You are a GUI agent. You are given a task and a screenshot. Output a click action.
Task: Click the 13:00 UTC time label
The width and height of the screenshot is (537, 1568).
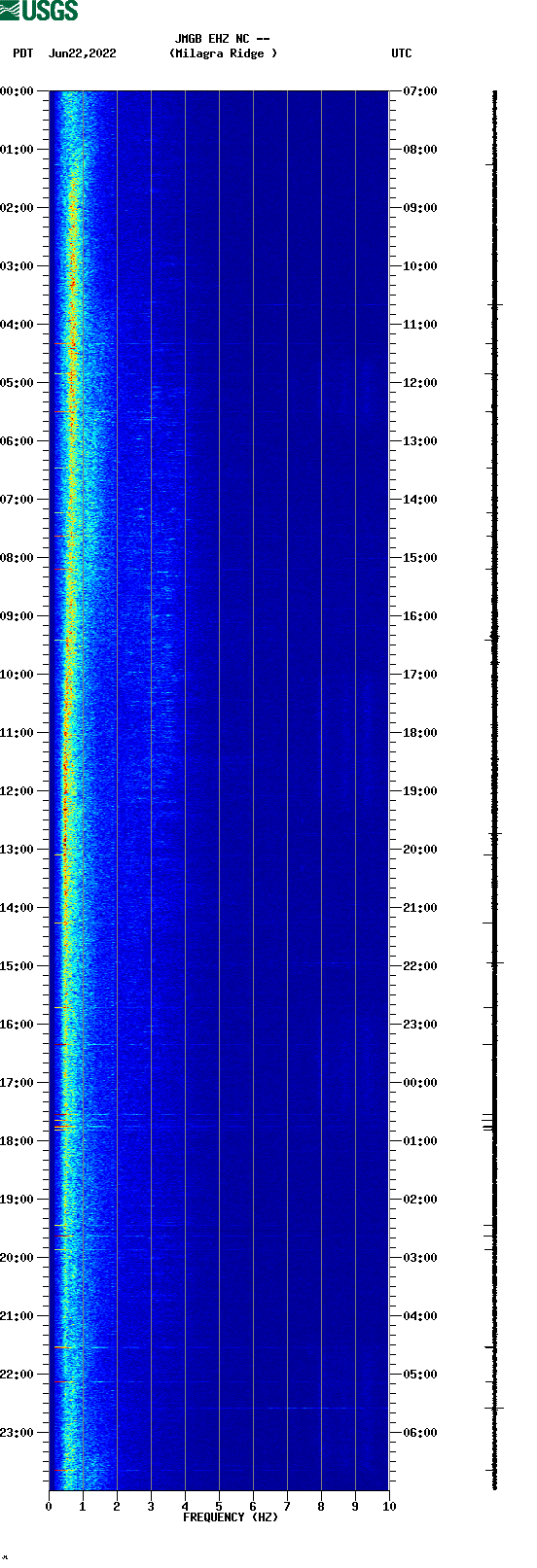tap(420, 441)
